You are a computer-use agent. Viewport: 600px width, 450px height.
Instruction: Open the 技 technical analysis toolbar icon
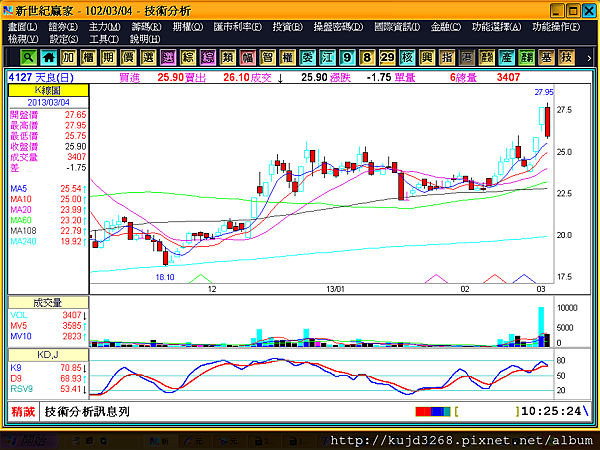tap(566, 57)
